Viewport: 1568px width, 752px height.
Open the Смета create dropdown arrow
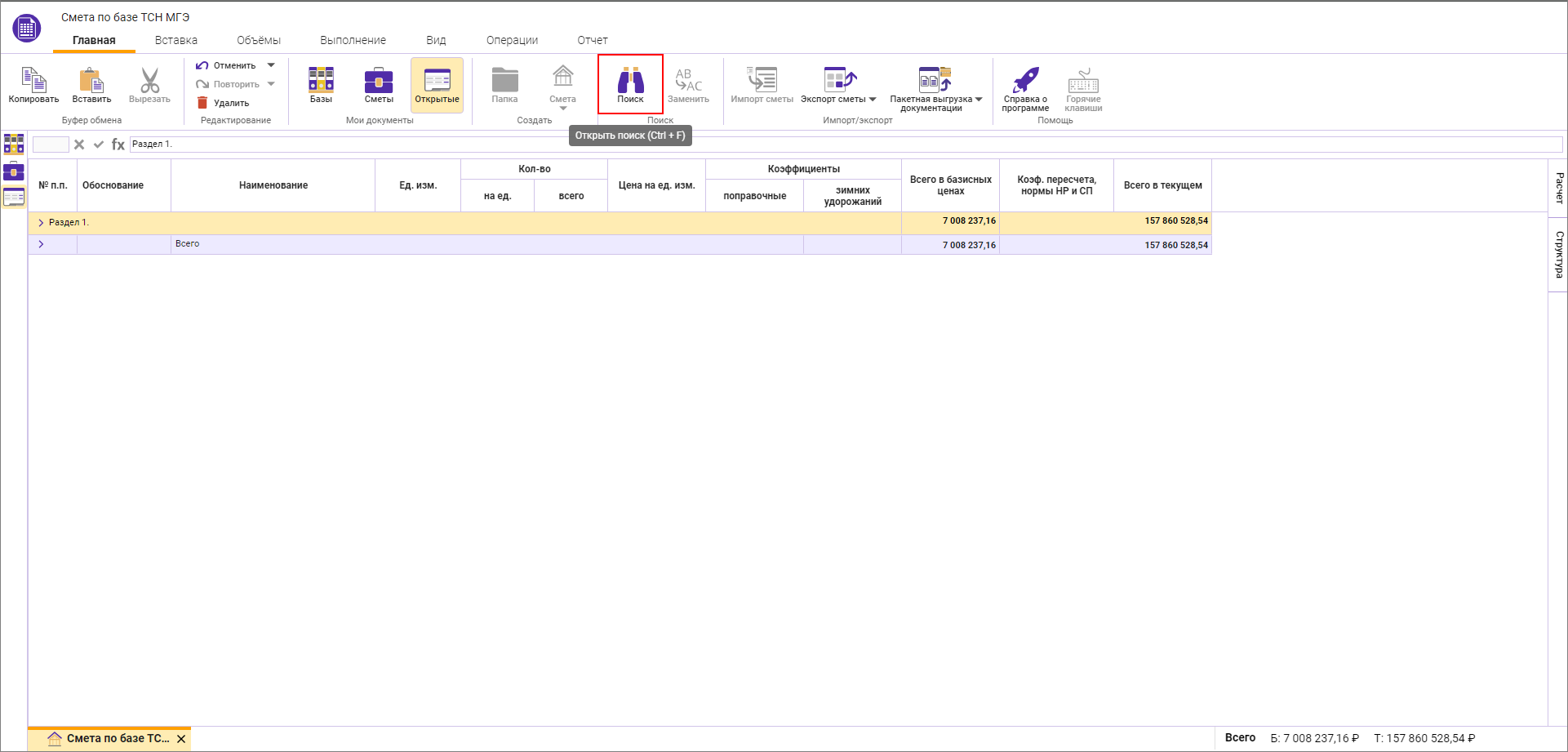pyautogui.click(x=563, y=108)
